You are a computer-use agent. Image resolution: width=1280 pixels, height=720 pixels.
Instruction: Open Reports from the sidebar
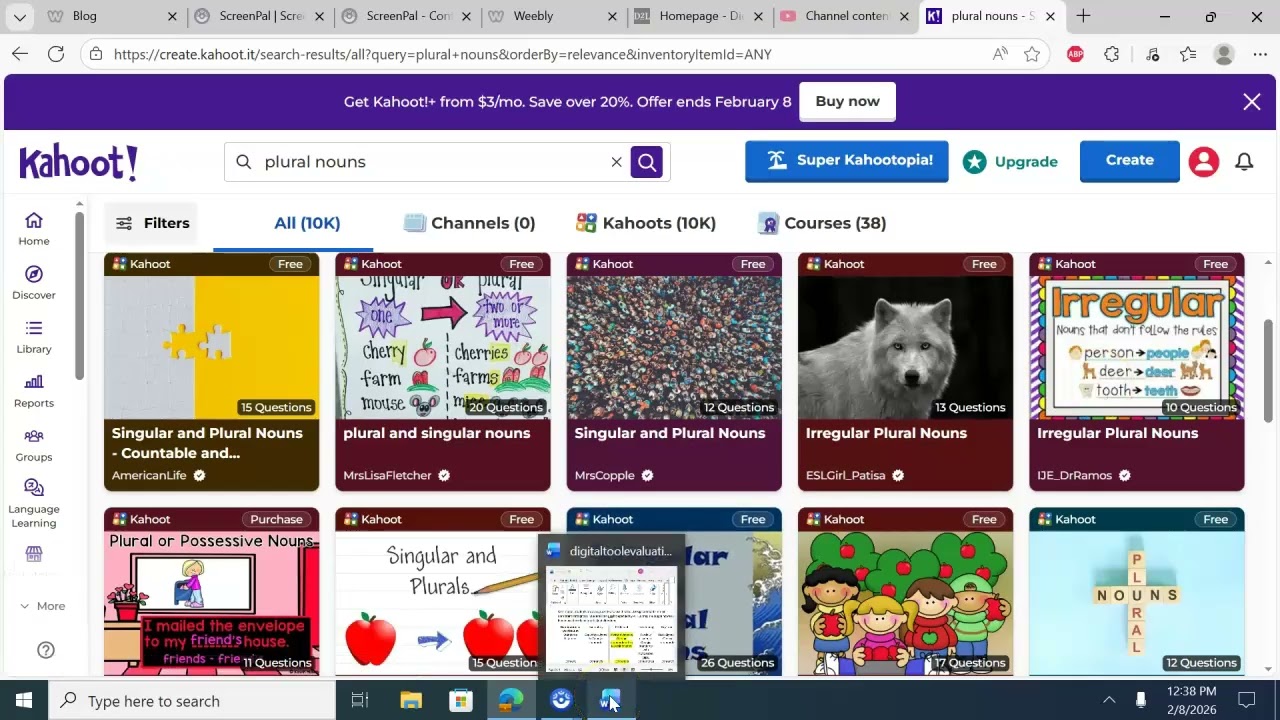tap(34, 391)
